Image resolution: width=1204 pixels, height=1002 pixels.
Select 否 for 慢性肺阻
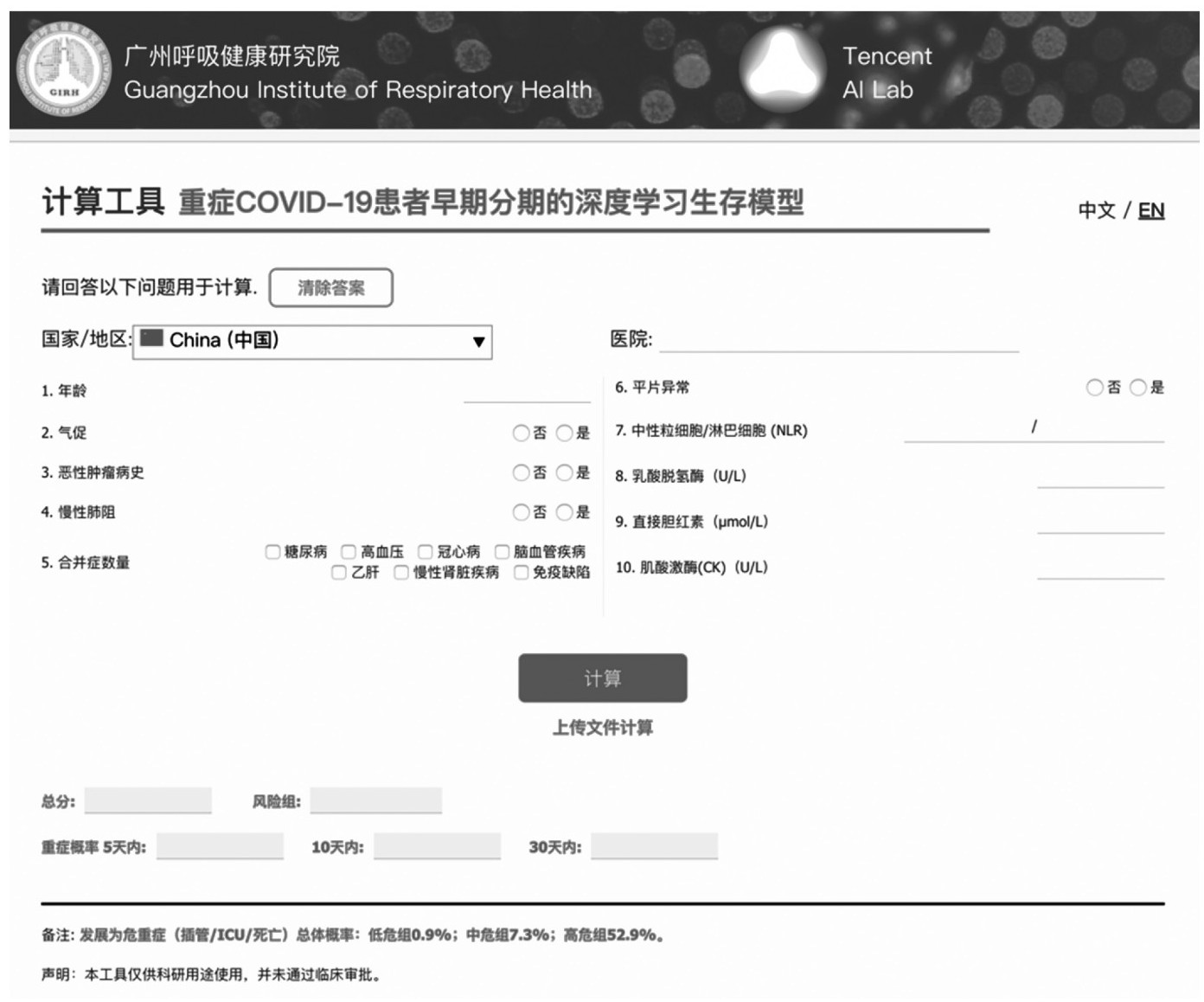[x=521, y=512]
